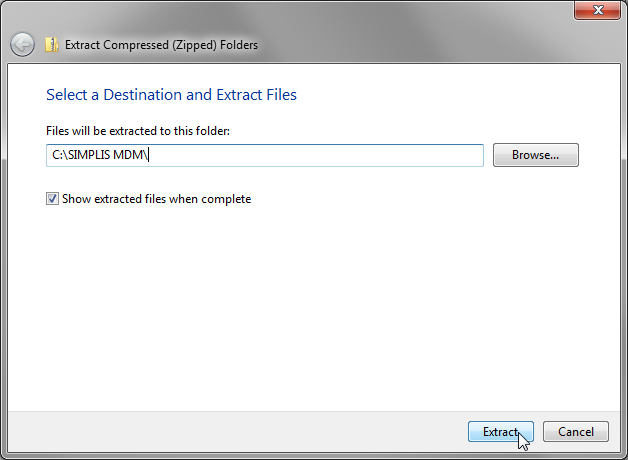Click the zipped folder icon in title
The height and width of the screenshot is (460, 628).
coord(52,45)
